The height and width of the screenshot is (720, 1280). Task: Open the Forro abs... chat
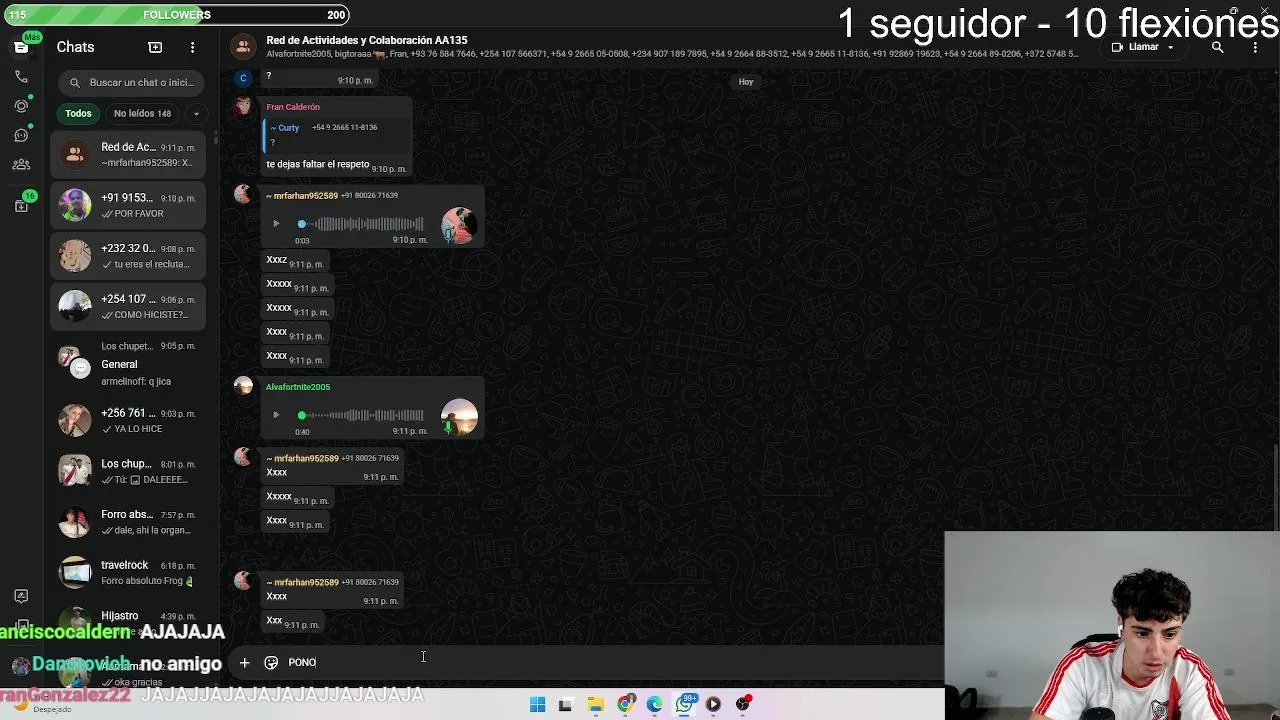coord(128,522)
